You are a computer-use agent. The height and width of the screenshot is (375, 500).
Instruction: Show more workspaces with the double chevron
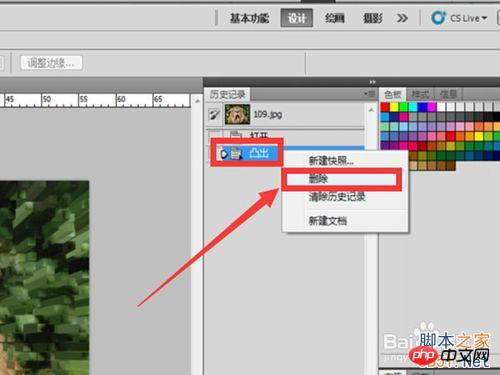402,18
